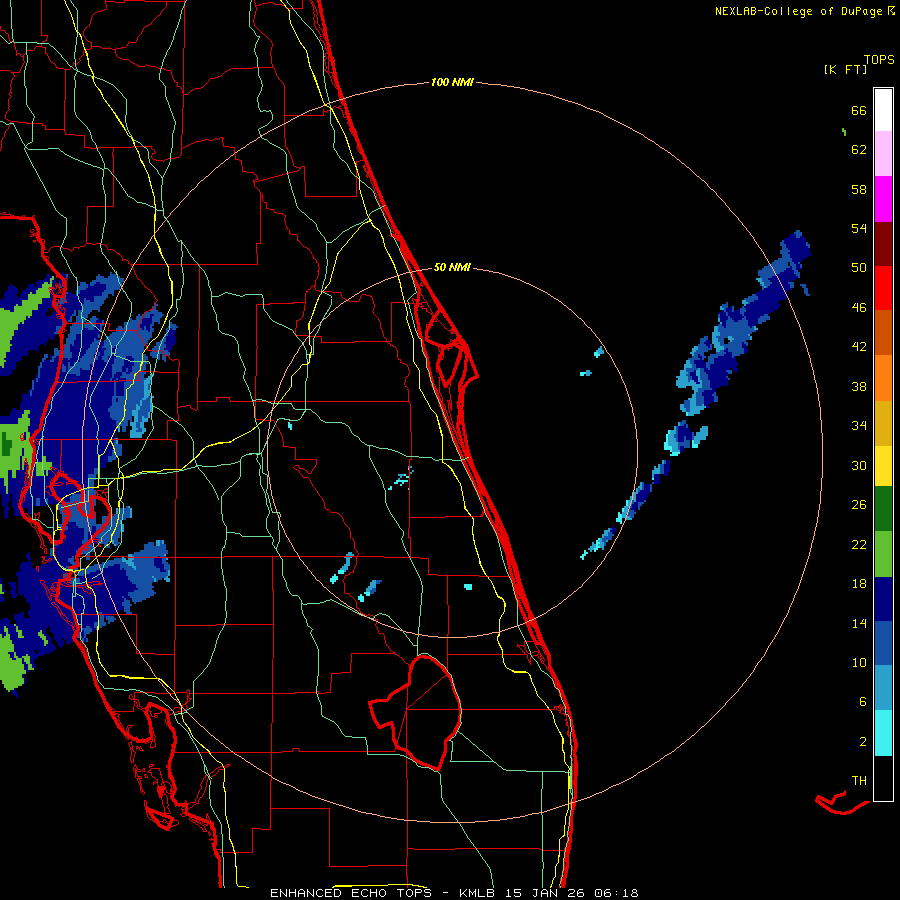Click the NEXLAB-College of DuPage credit text
Image resolution: width=900 pixels, height=900 pixels.
[x=798, y=11]
